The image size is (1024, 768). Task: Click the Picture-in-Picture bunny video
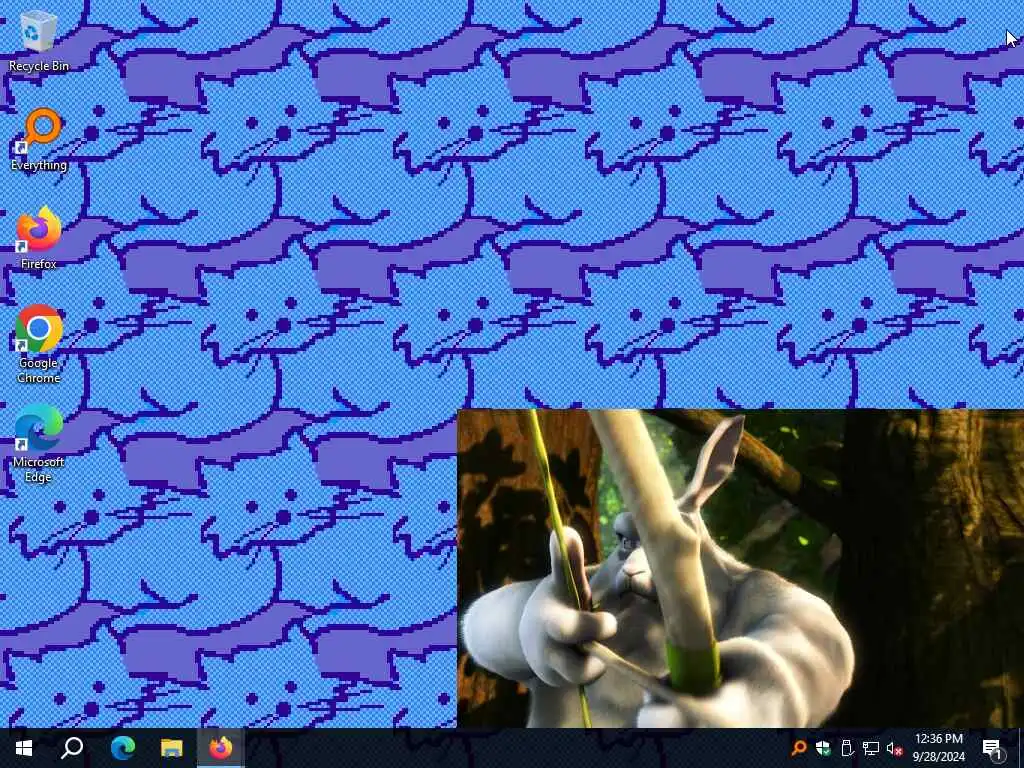click(x=740, y=568)
